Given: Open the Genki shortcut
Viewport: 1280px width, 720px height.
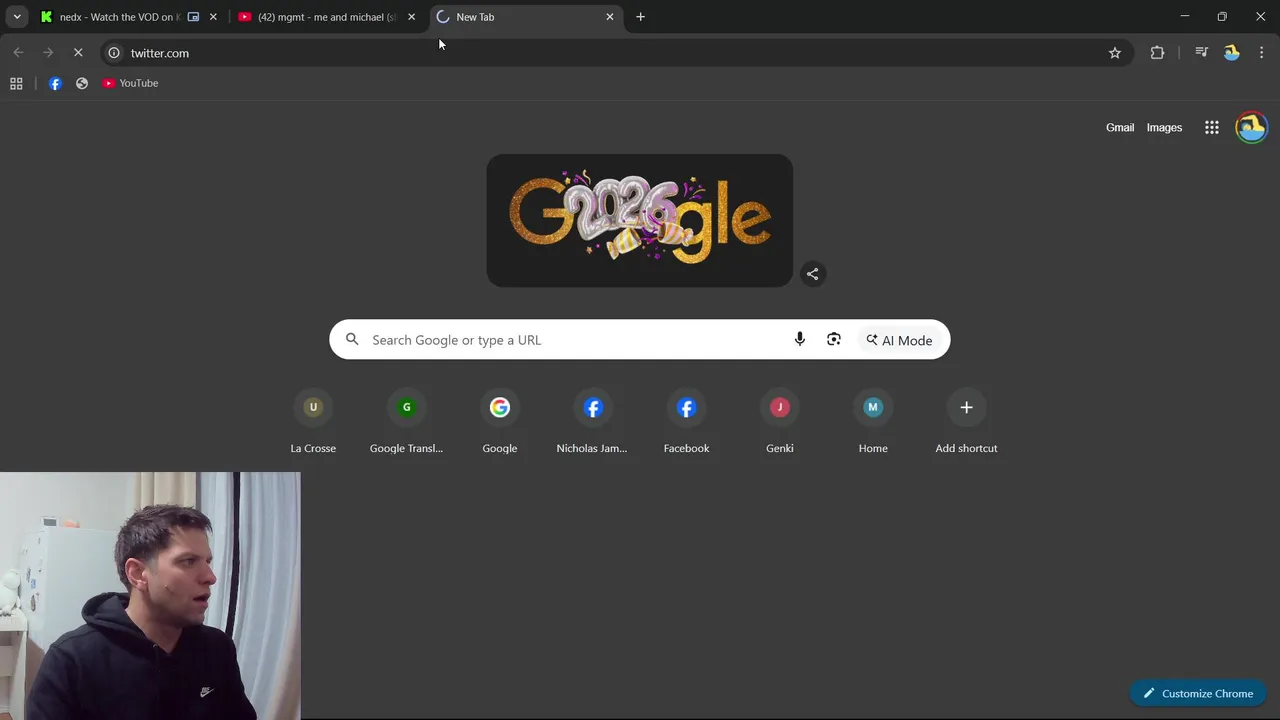Looking at the screenshot, I should pos(780,422).
